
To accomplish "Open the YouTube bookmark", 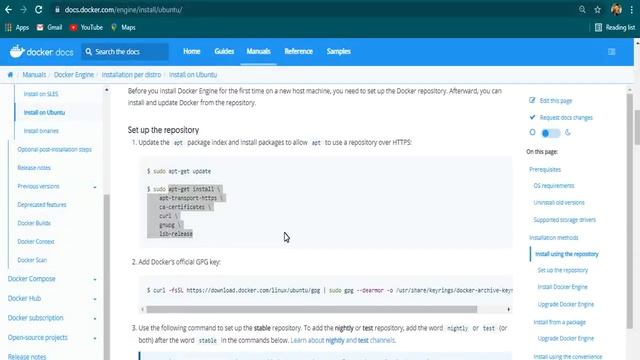I will [86, 27].
